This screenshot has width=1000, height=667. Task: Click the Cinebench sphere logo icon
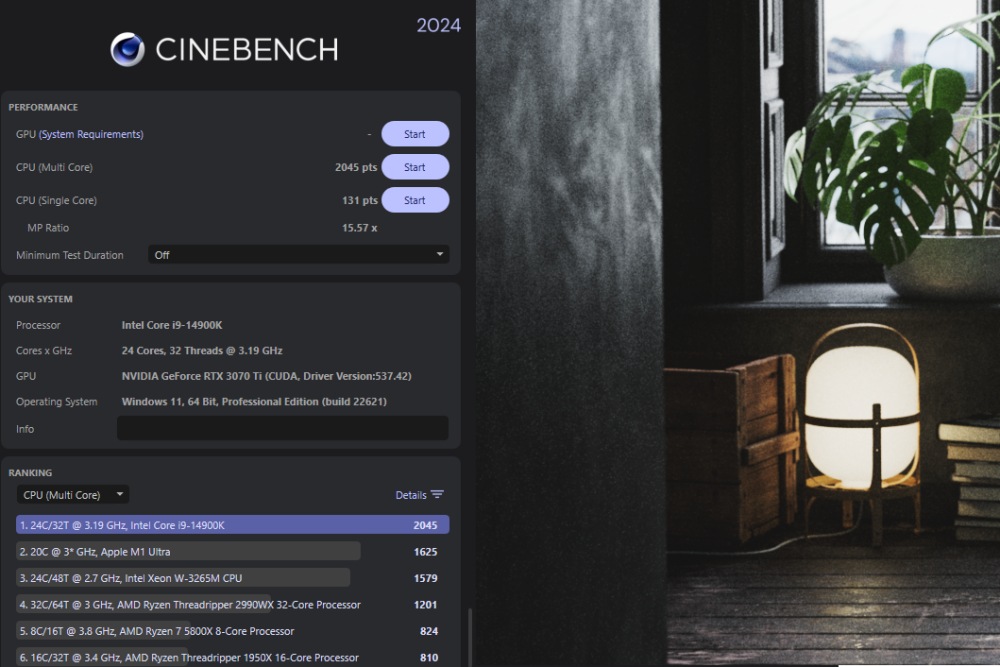[128, 49]
